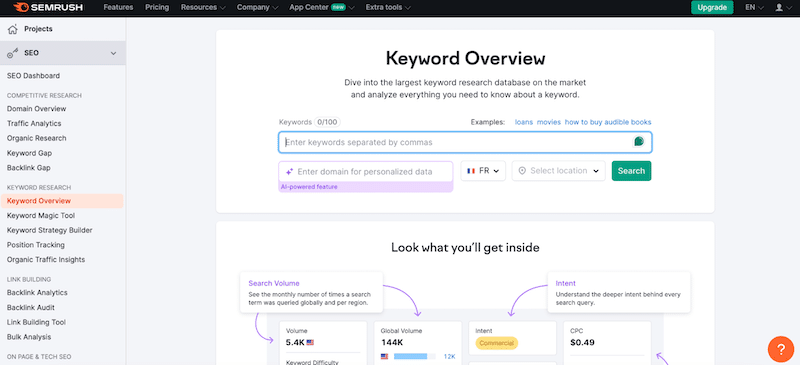The width and height of the screenshot is (800, 365).
Task: Open Domain Overview
Action: (x=36, y=109)
